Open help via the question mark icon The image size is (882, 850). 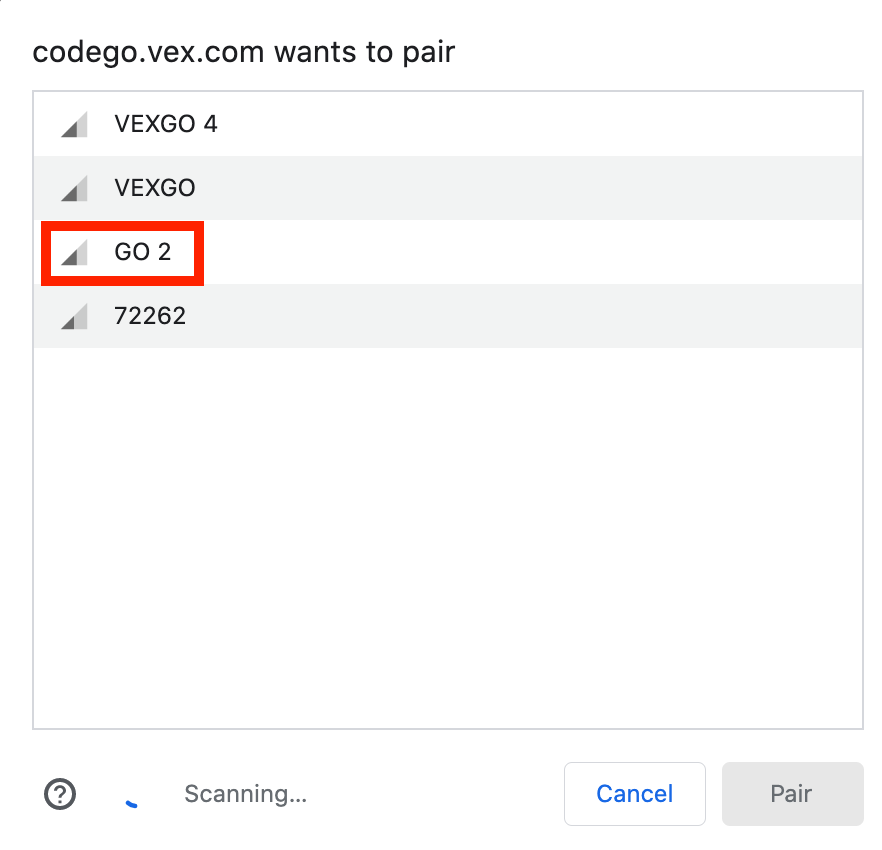tap(60, 794)
